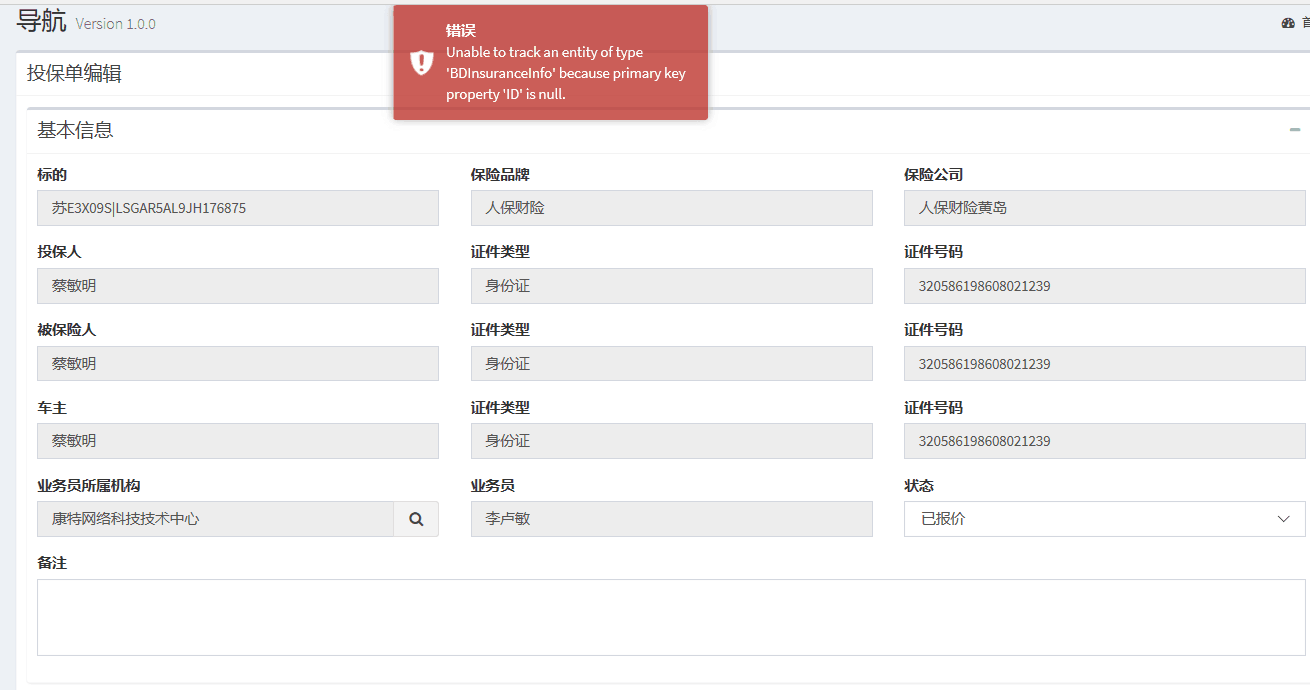The image size is (1310, 690).
Task: Click the 导航 title link
Action: click(x=42, y=21)
